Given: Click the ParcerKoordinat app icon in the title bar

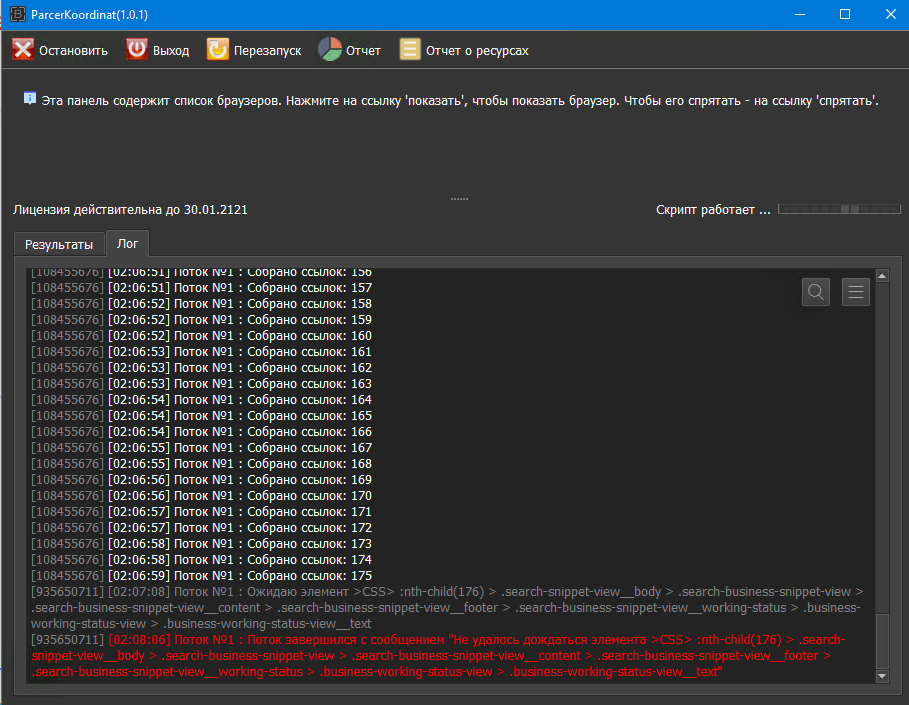Looking at the screenshot, I should (17, 14).
